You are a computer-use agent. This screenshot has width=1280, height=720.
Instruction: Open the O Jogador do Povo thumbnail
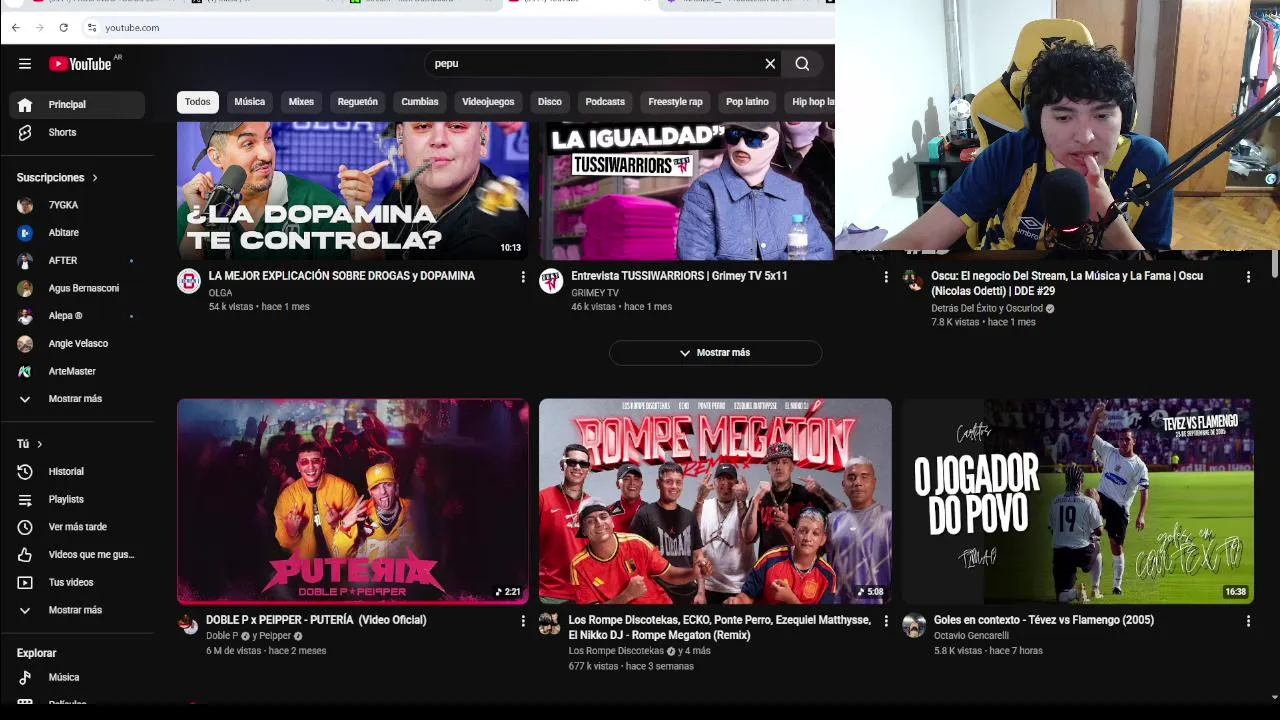click(x=1078, y=502)
